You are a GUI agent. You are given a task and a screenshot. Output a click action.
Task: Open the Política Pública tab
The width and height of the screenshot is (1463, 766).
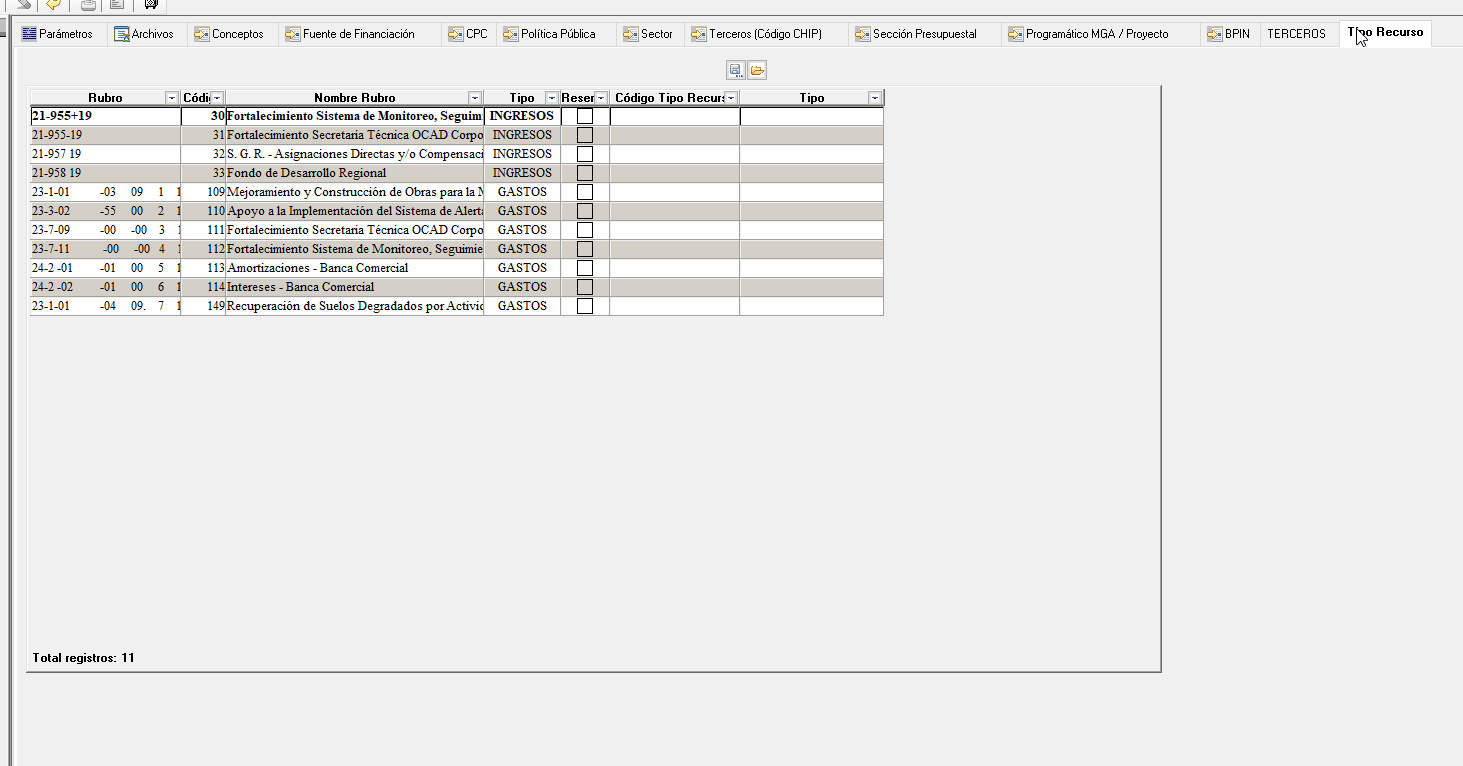557,34
